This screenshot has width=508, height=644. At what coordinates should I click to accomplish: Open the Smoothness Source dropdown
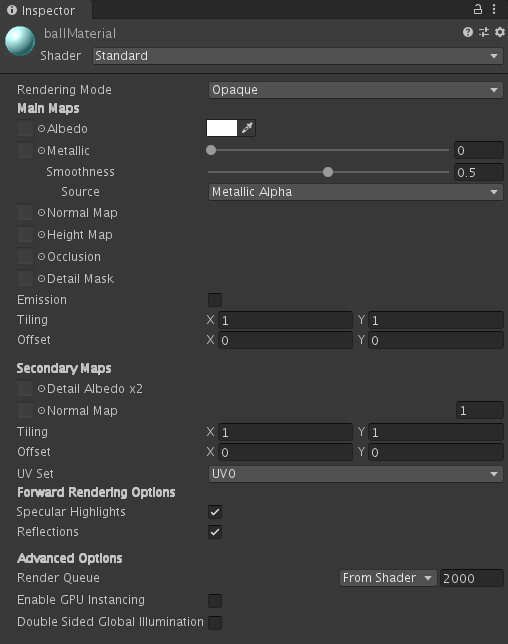click(x=356, y=192)
